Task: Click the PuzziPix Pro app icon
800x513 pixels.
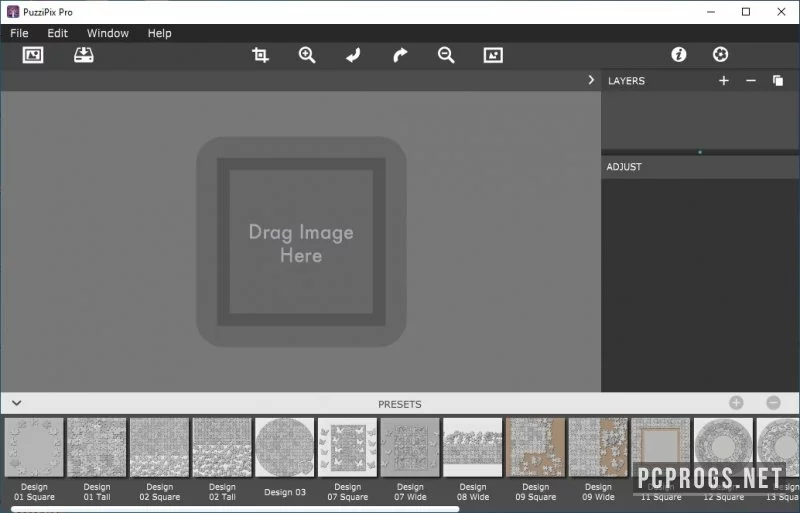Action: tap(13, 12)
